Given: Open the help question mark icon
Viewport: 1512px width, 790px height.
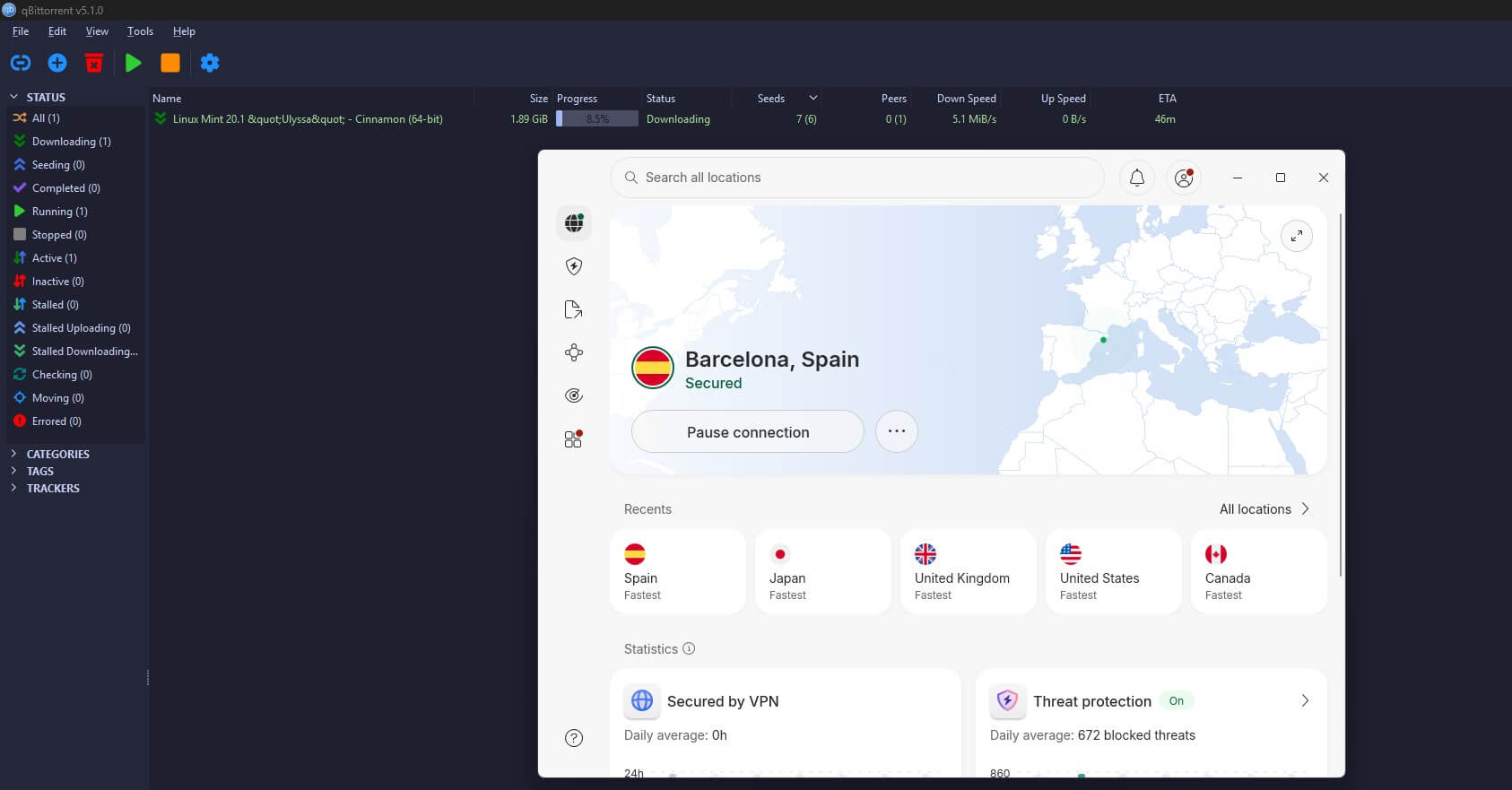Looking at the screenshot, I should [574, 738].
